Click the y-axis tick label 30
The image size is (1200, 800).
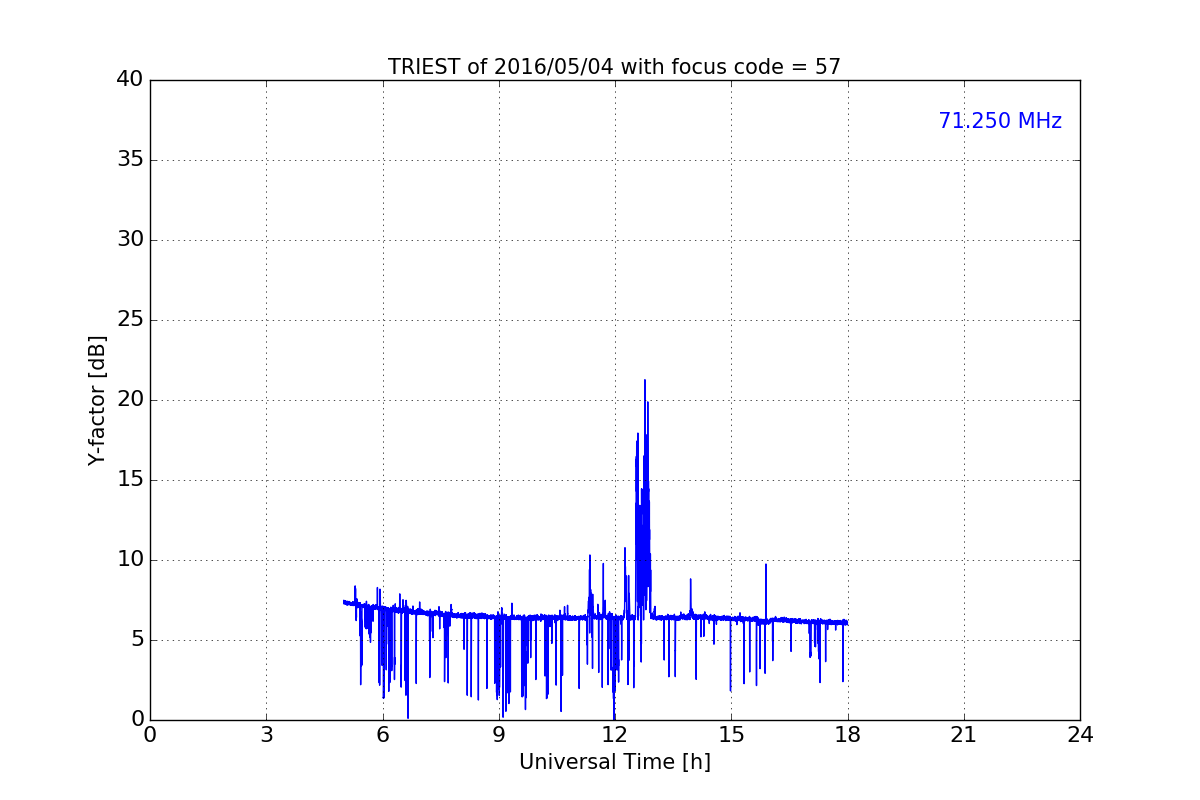click(x=130, y=240)
